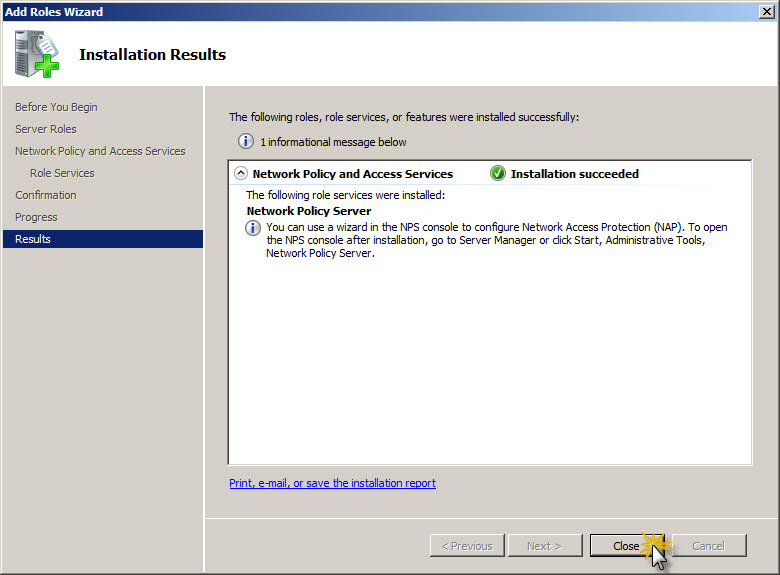Click the server Add Roles icon in header
Screen dimensions: 780x575
[x=37, y=54]
